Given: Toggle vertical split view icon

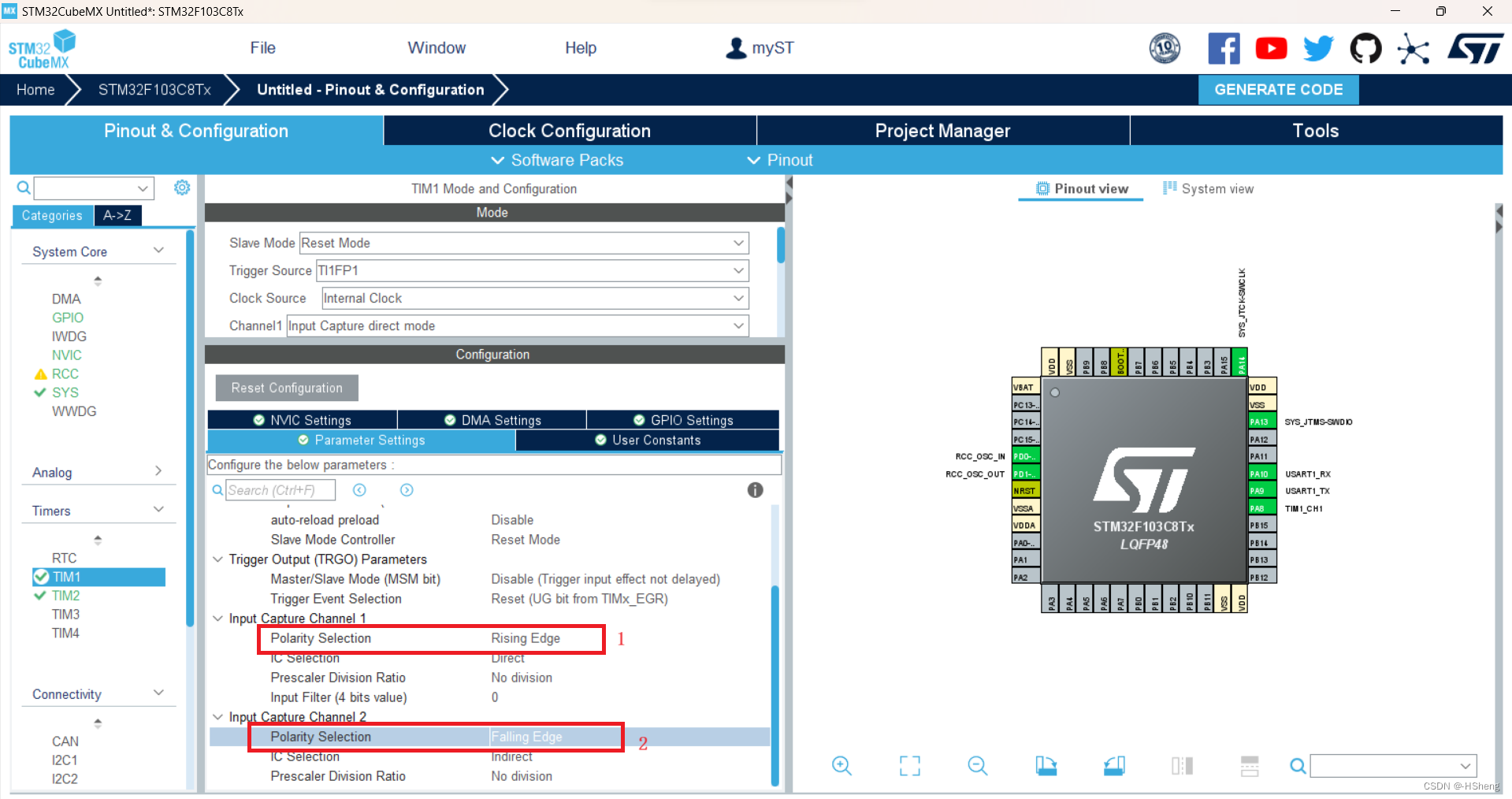Looking at the screenshot, I should point(1182,765).
